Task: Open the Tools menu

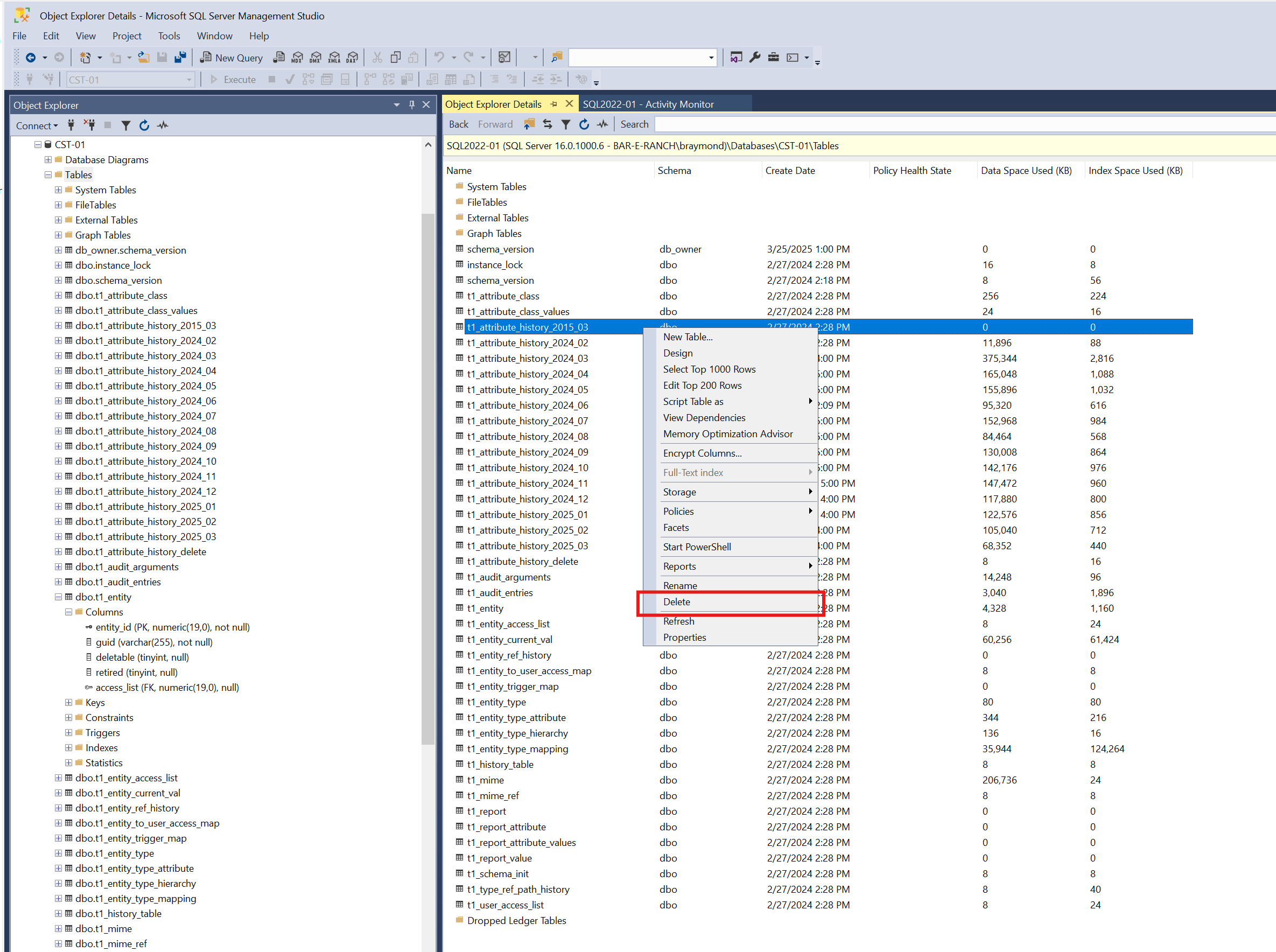Action: coord(170,36)
